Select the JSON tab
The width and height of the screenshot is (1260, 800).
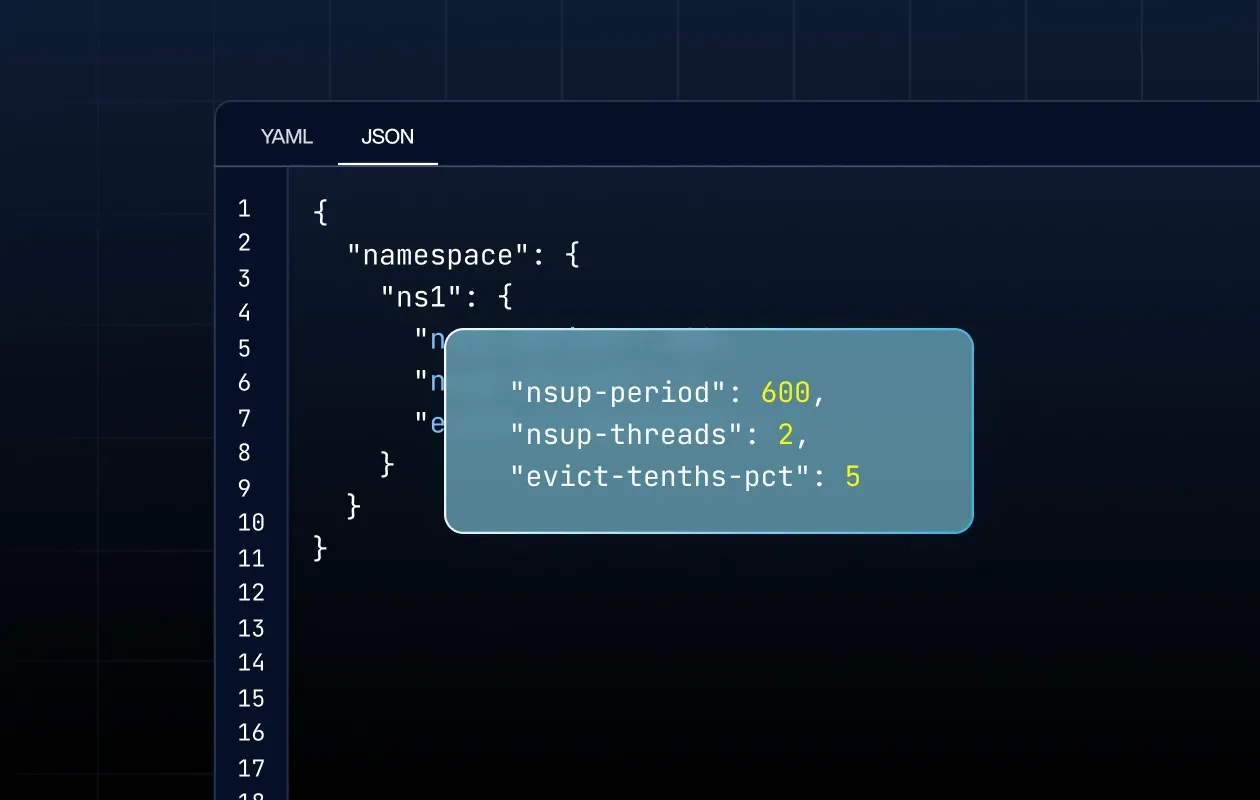[x=387, y=137]
